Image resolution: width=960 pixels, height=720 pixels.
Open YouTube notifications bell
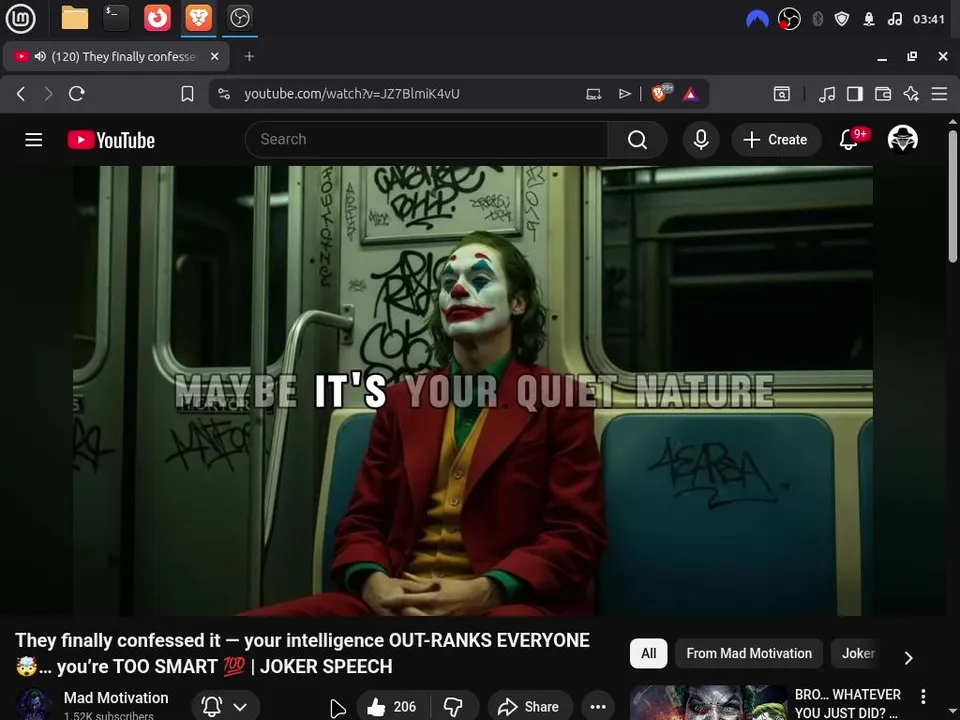[849, 140]
